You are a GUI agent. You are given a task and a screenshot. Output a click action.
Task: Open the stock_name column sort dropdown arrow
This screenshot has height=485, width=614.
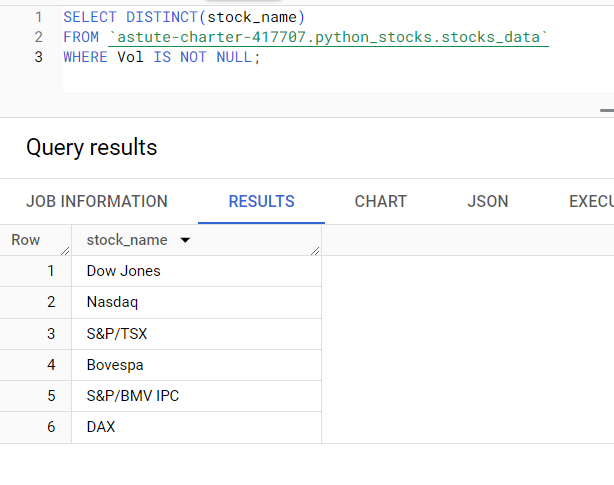coord(185,240)
